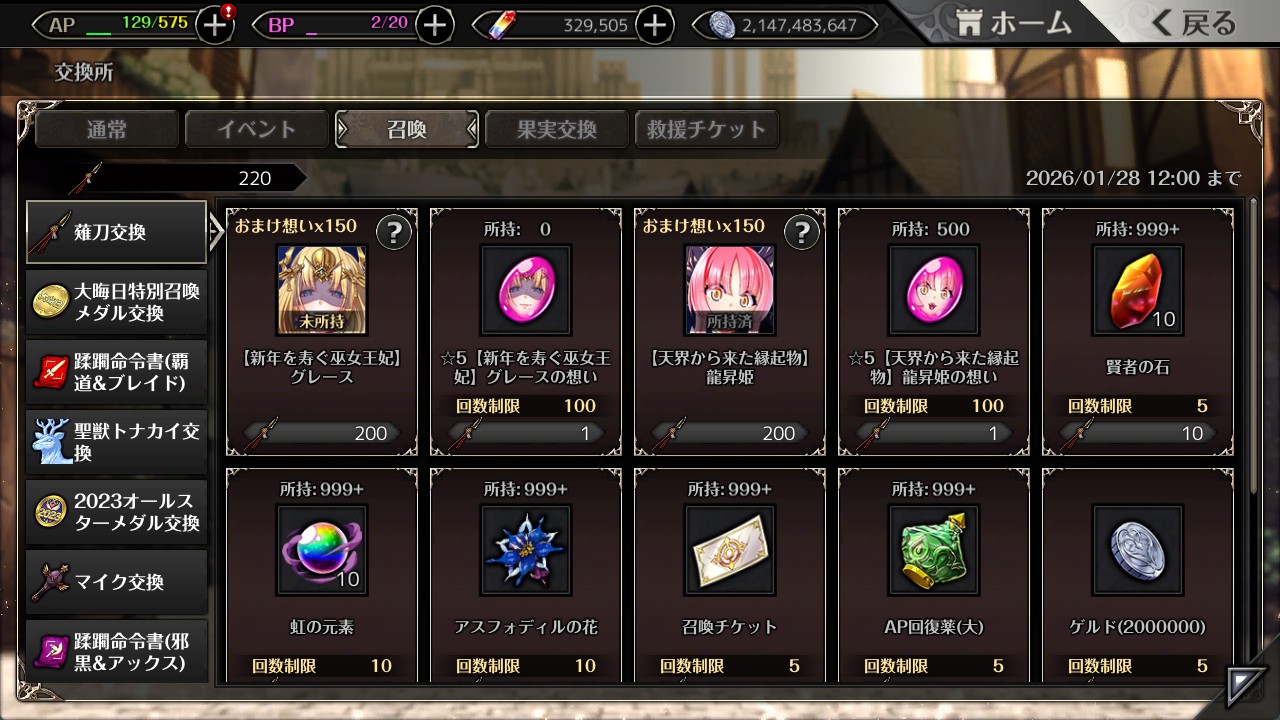Switch to the イベント tab
This screenshot has height=720, width=1280.
coord(257,129)
